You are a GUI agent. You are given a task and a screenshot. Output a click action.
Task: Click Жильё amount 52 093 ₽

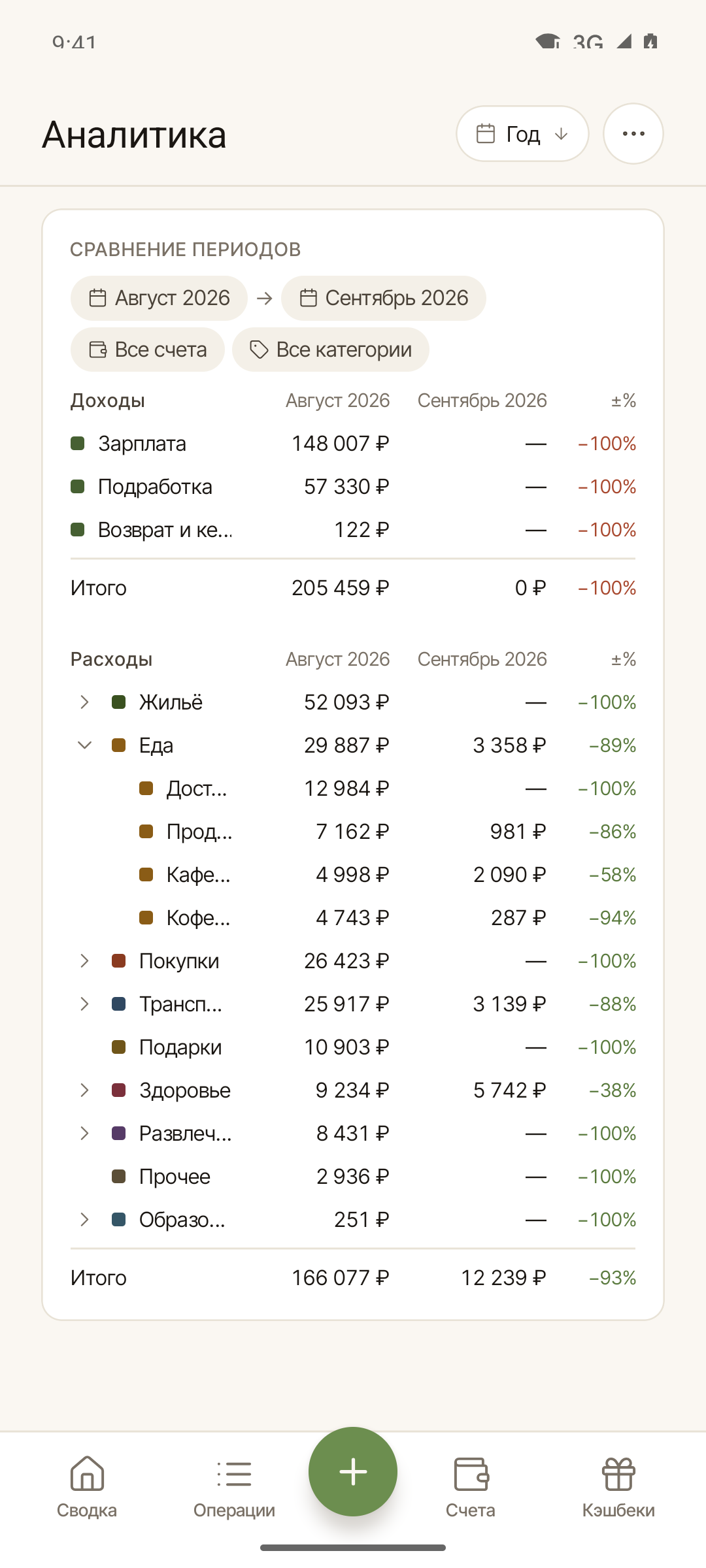click(x=346, y=702)
